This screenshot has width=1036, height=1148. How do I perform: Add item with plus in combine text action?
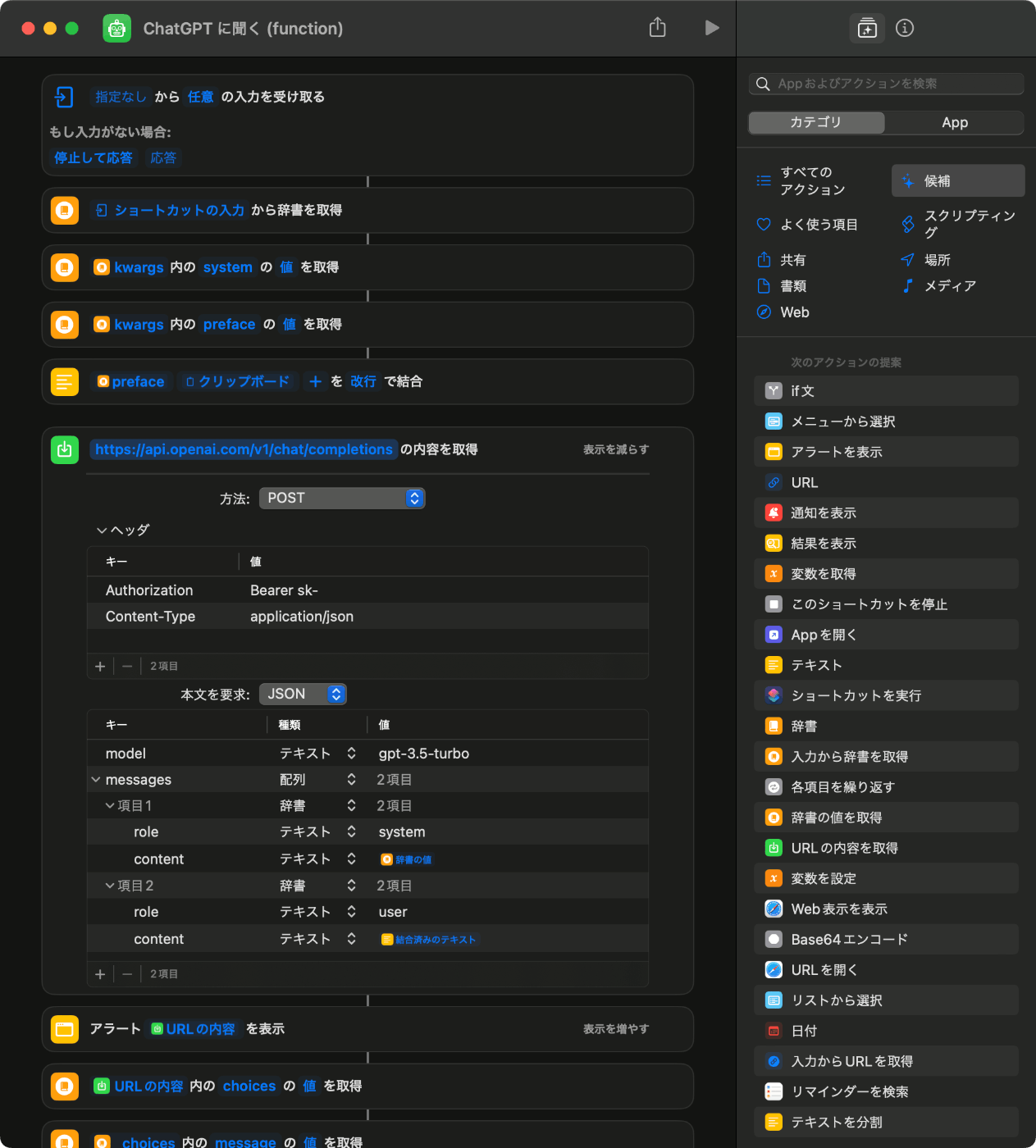[x=315, y=381]
